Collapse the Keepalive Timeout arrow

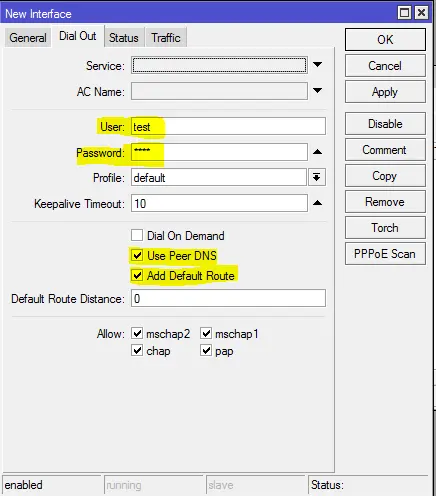coord(317,203)
